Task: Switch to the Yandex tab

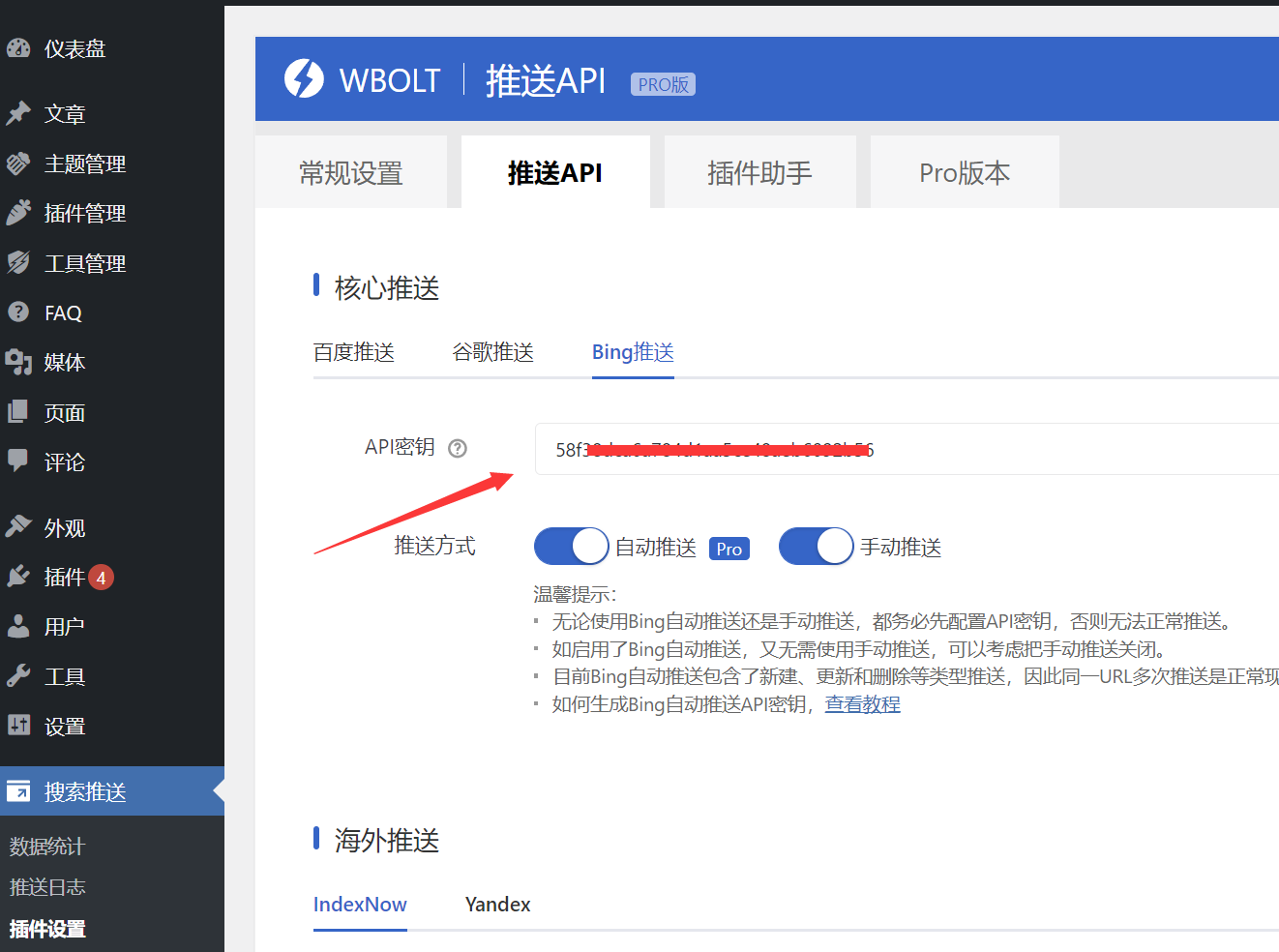Action: [x=497, y=904]
